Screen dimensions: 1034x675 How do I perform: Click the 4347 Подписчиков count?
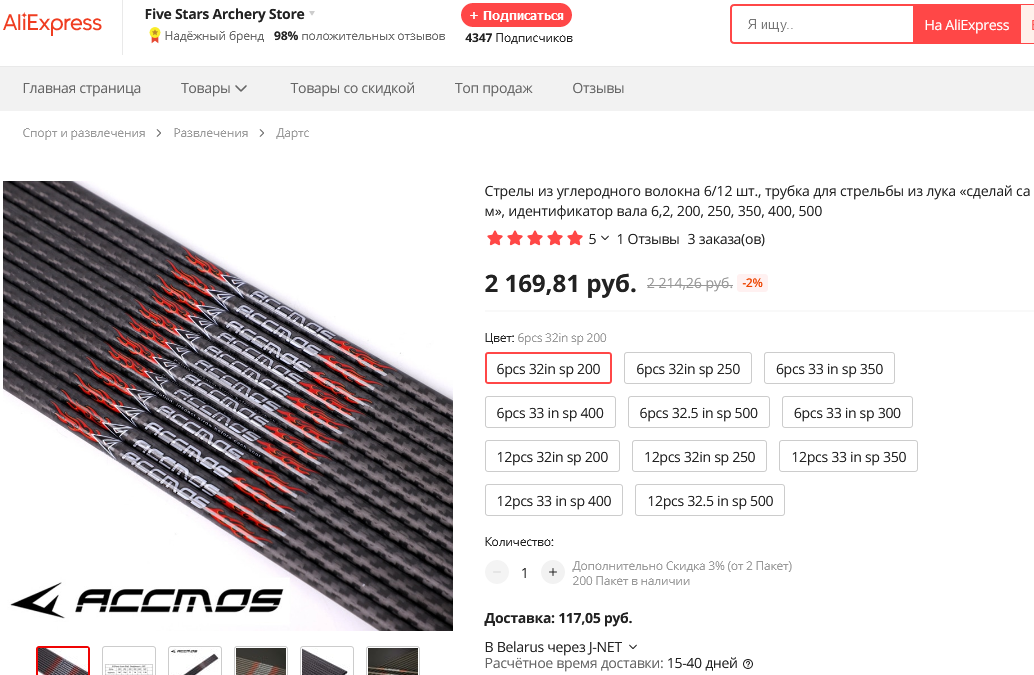click(519, 38)
